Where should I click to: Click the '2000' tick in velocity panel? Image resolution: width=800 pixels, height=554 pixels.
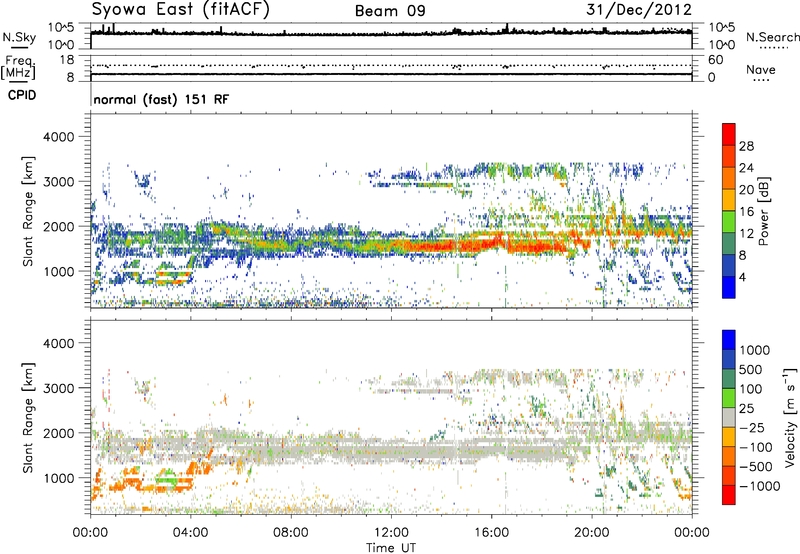[x=58, y=433]
